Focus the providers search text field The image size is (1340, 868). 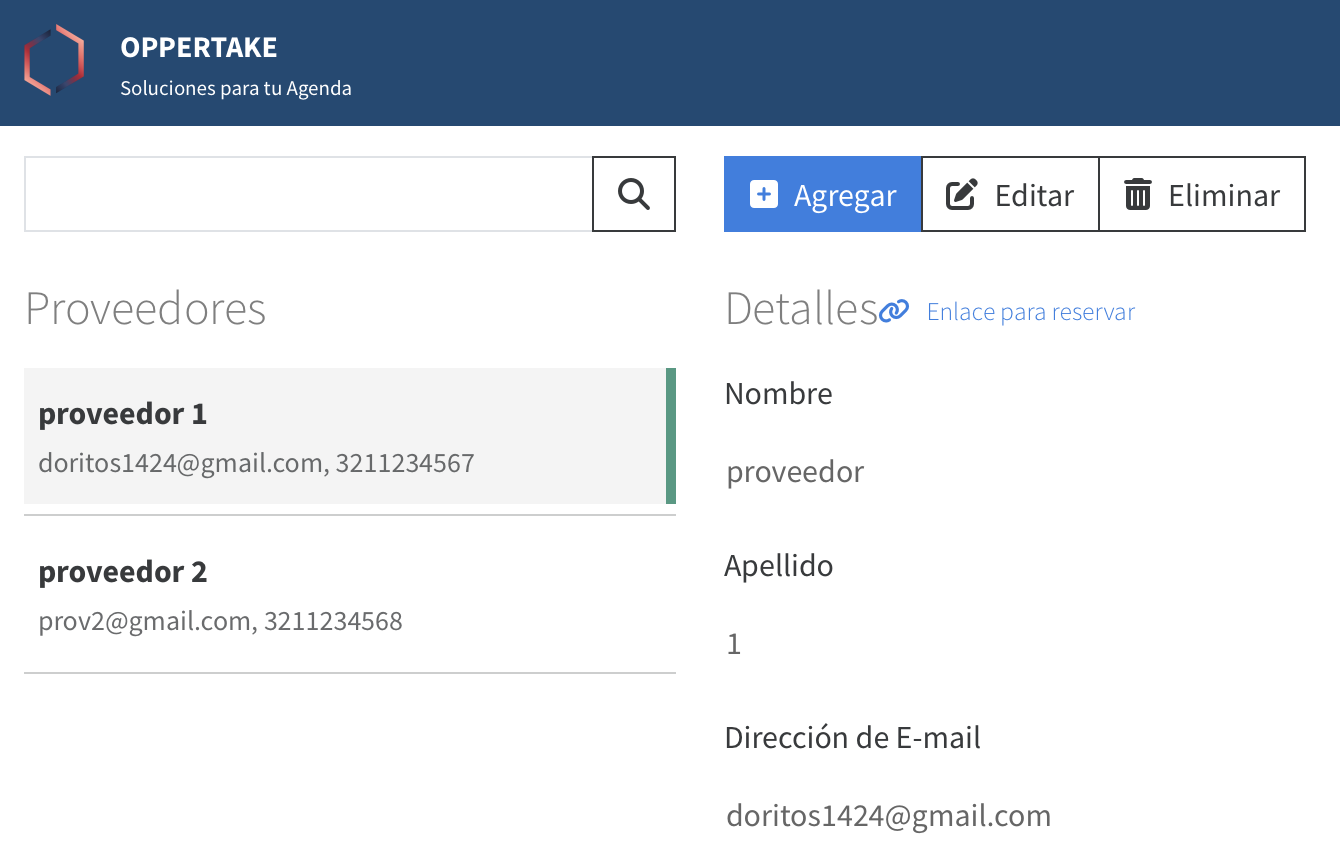(x=308, y=194)
